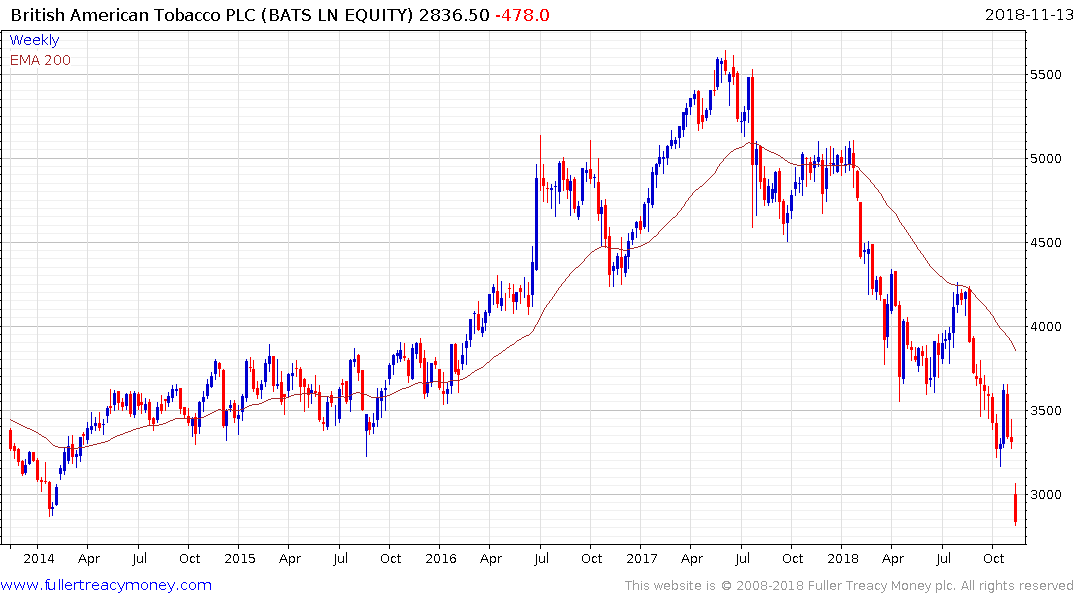The width and height of the screenshot is (1075, 600).
Task: Click the 2014 year label on time axis
Action: 38,558
